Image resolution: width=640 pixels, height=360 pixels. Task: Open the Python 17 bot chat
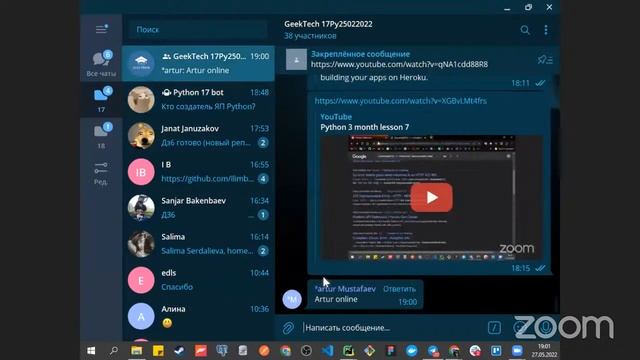coord(198,99)
